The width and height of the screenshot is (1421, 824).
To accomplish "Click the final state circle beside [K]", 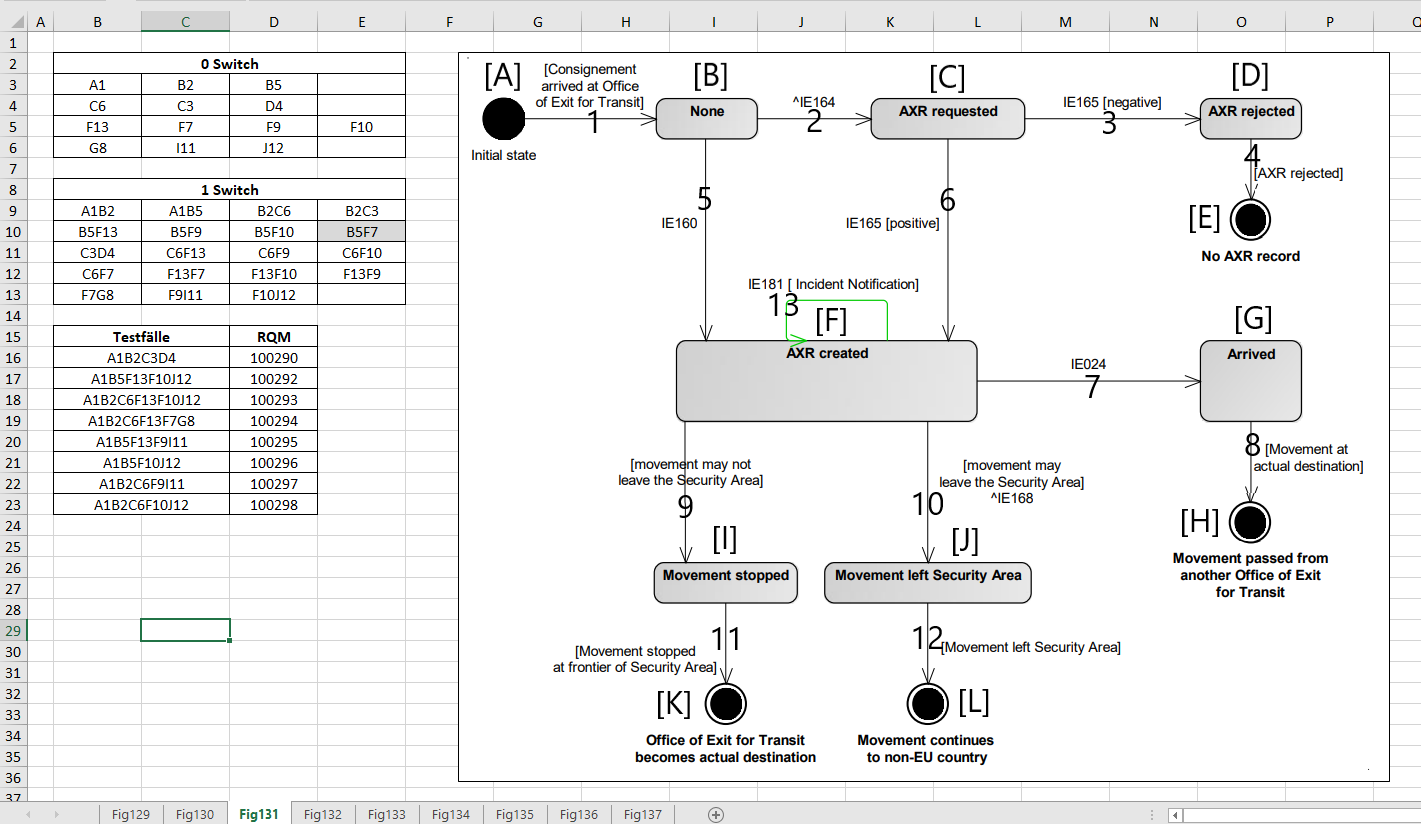I will pyautogui.click(x=726, y=703).
